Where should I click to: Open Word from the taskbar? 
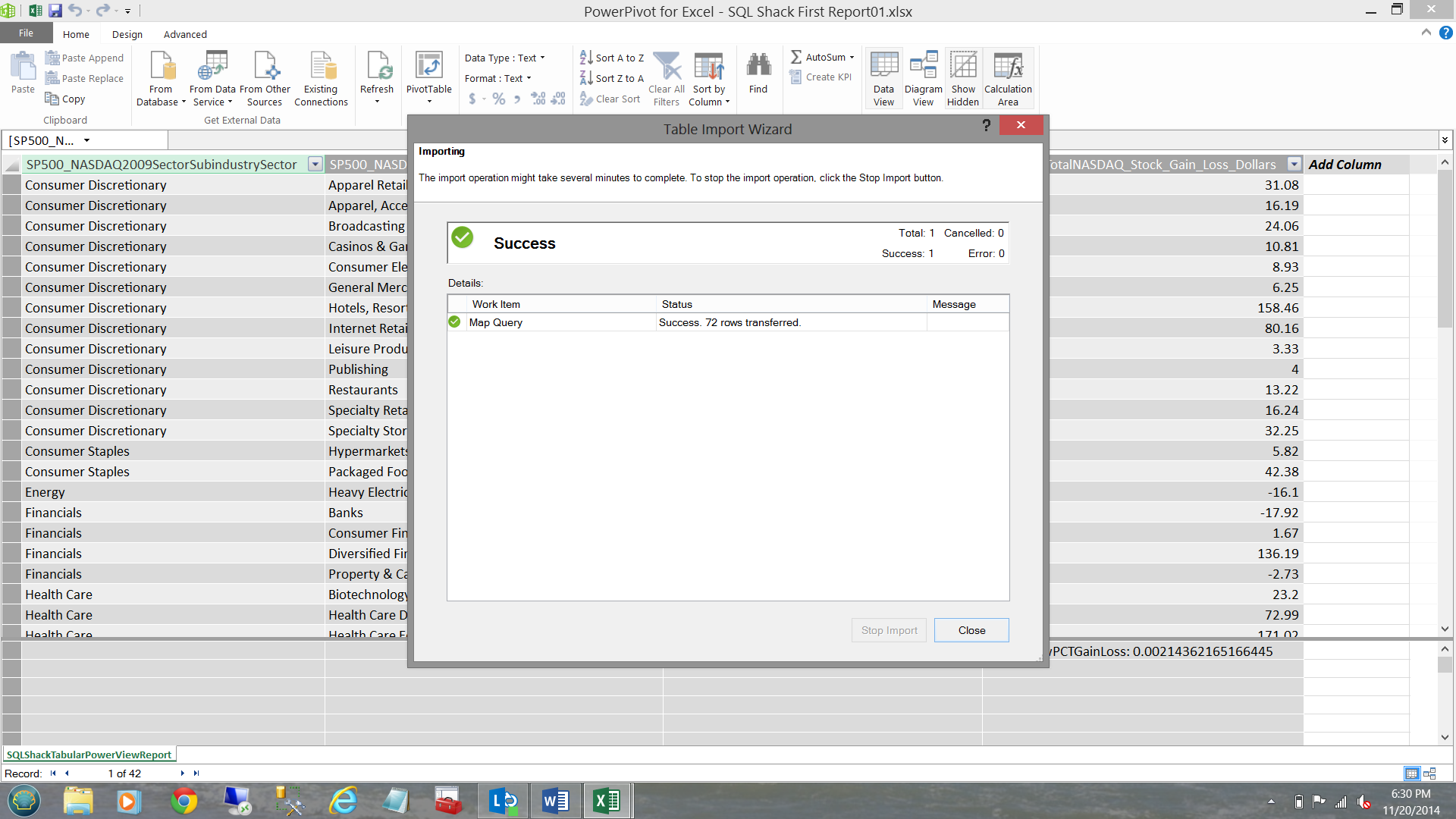(x=554, y=801)
